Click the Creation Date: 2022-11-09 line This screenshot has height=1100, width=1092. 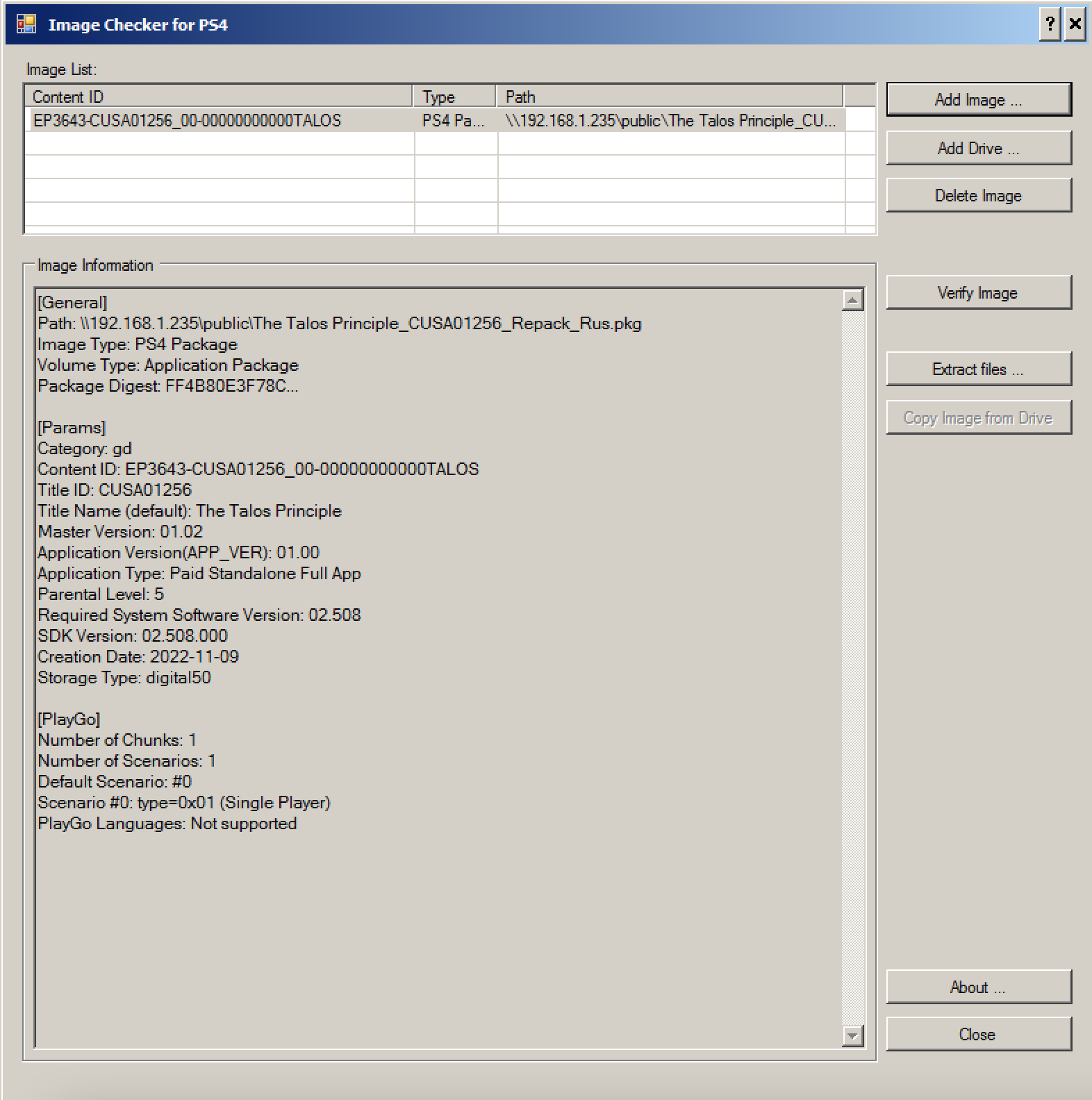point(138,657)
